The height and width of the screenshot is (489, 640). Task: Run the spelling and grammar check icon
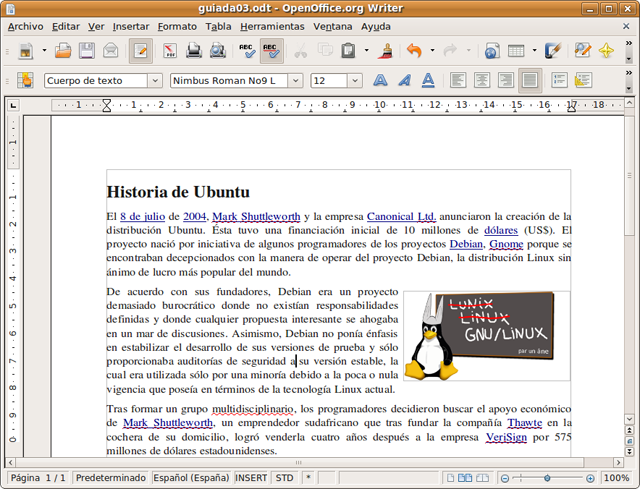pos(246,50)
